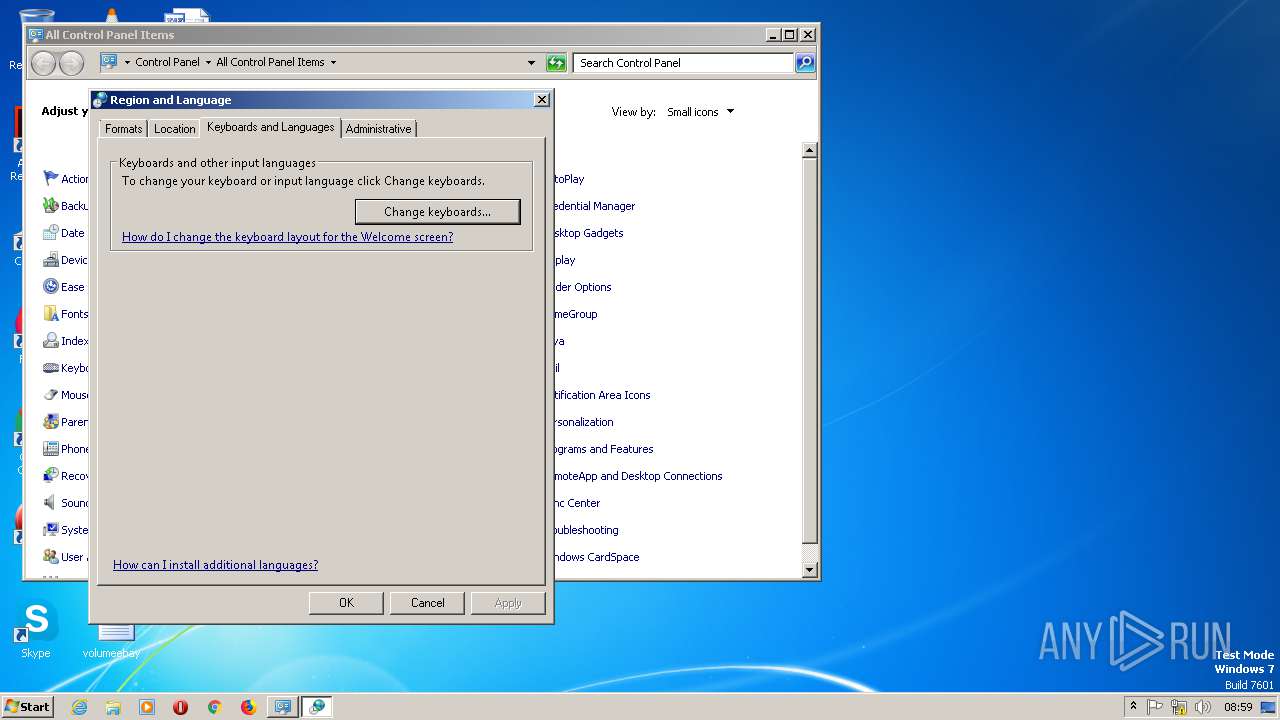Click the Parental Controls icon

pos(51,421)
